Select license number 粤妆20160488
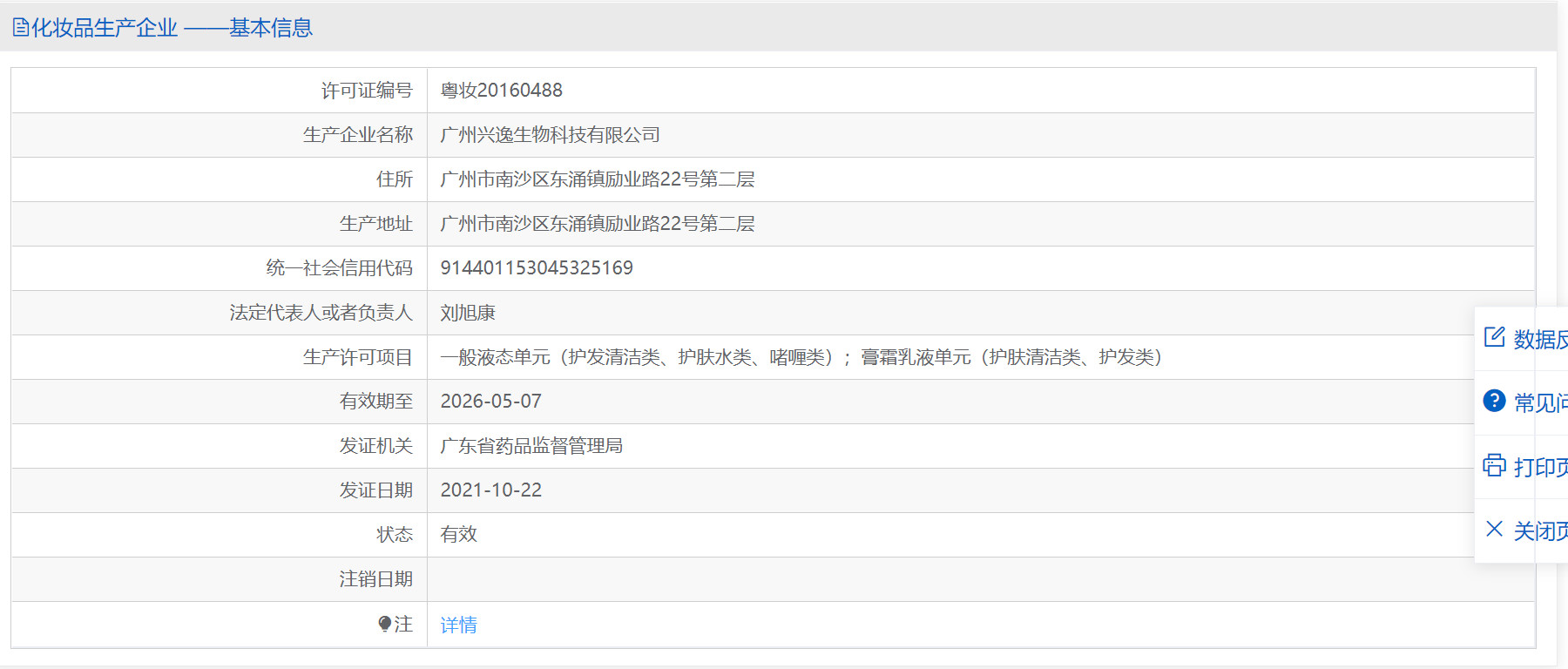This screenshot has height=669, width=1568. tap(502, 91)
